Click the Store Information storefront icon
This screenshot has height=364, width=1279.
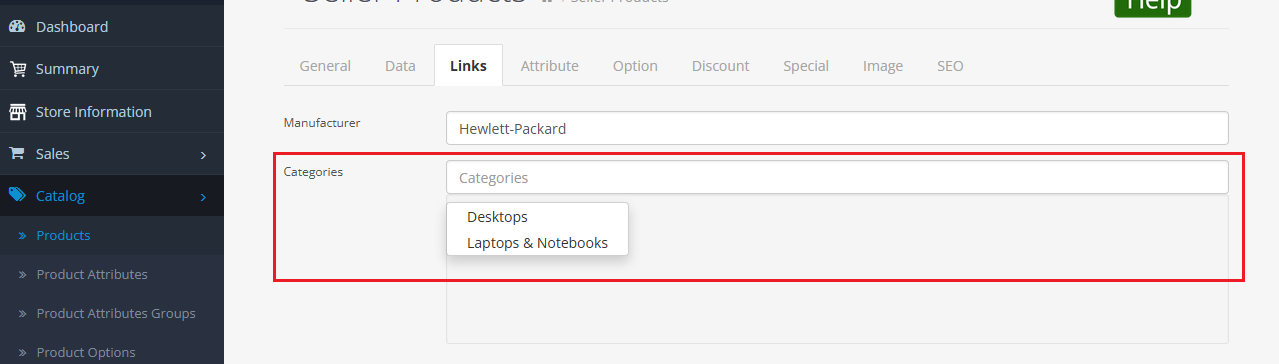[17, 112]
